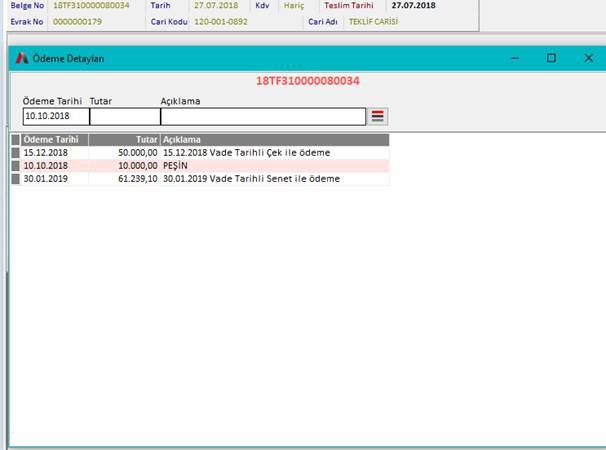Maximize the Ödeme Detayları window

point(551,58)
